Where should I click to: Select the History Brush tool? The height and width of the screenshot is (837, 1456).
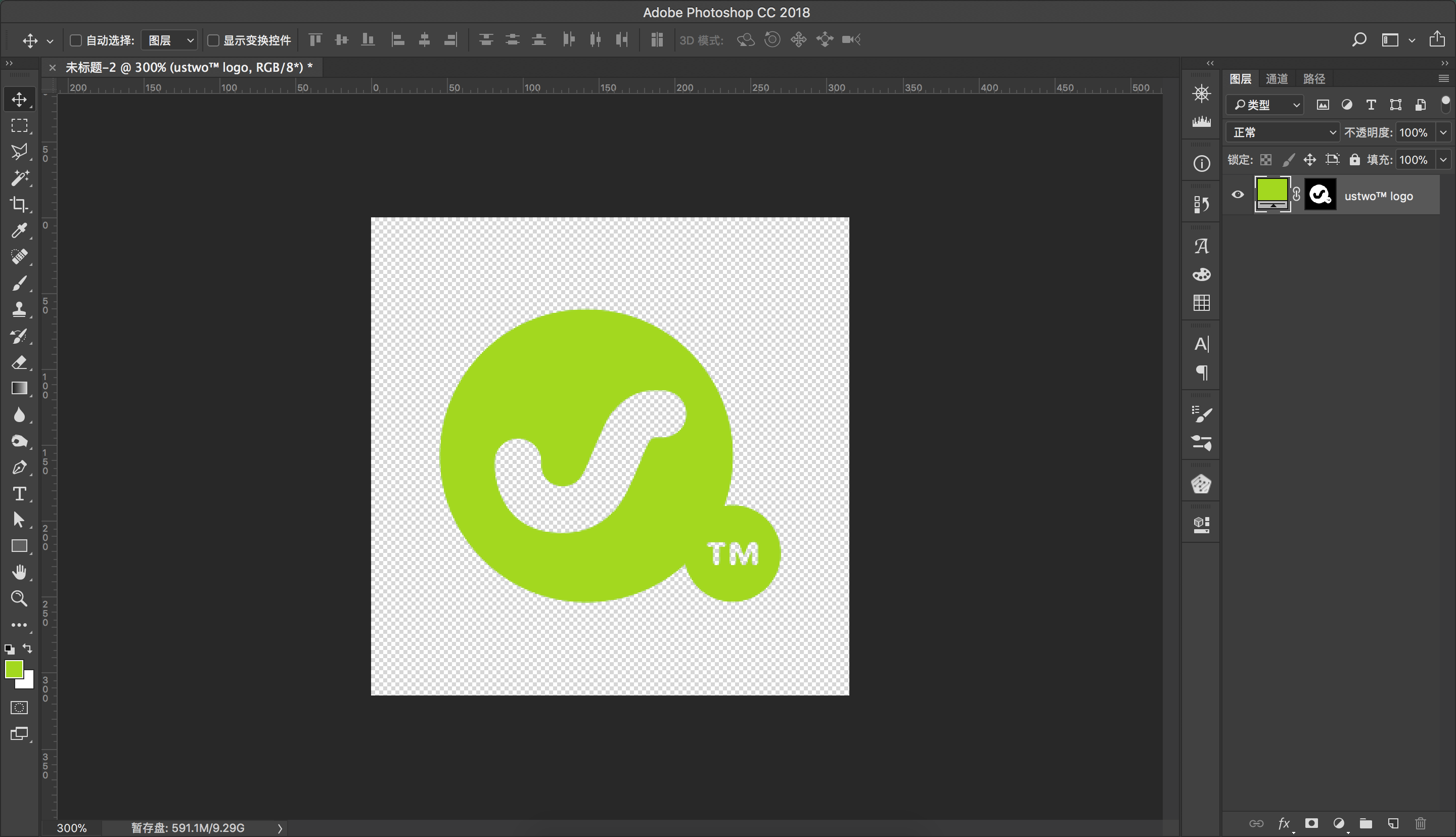click(19, 336)
